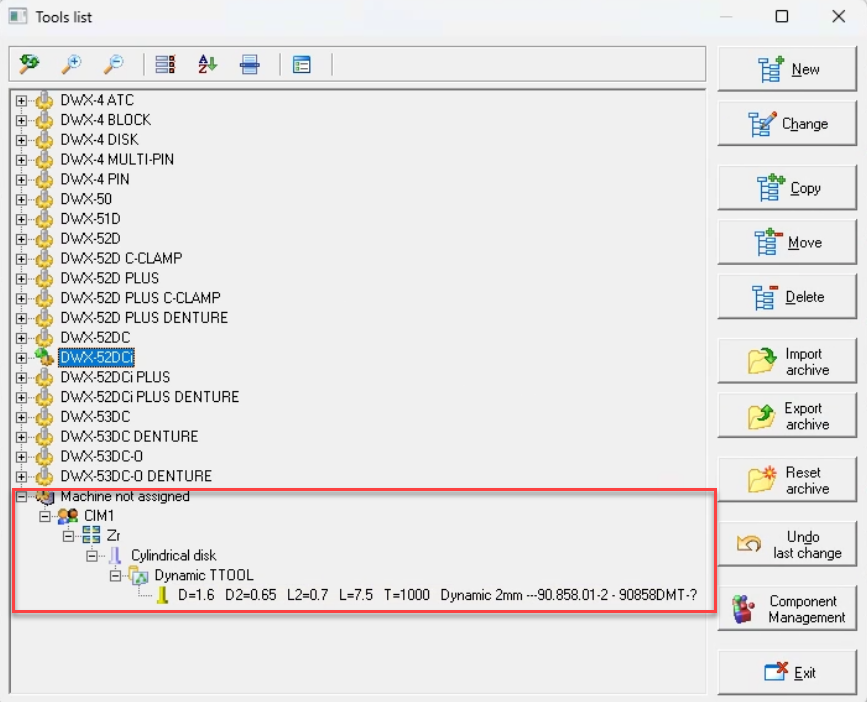867x702 pixels.
Task: Select DWX-52D PLUS DENTURE entry
Action: 144,318
